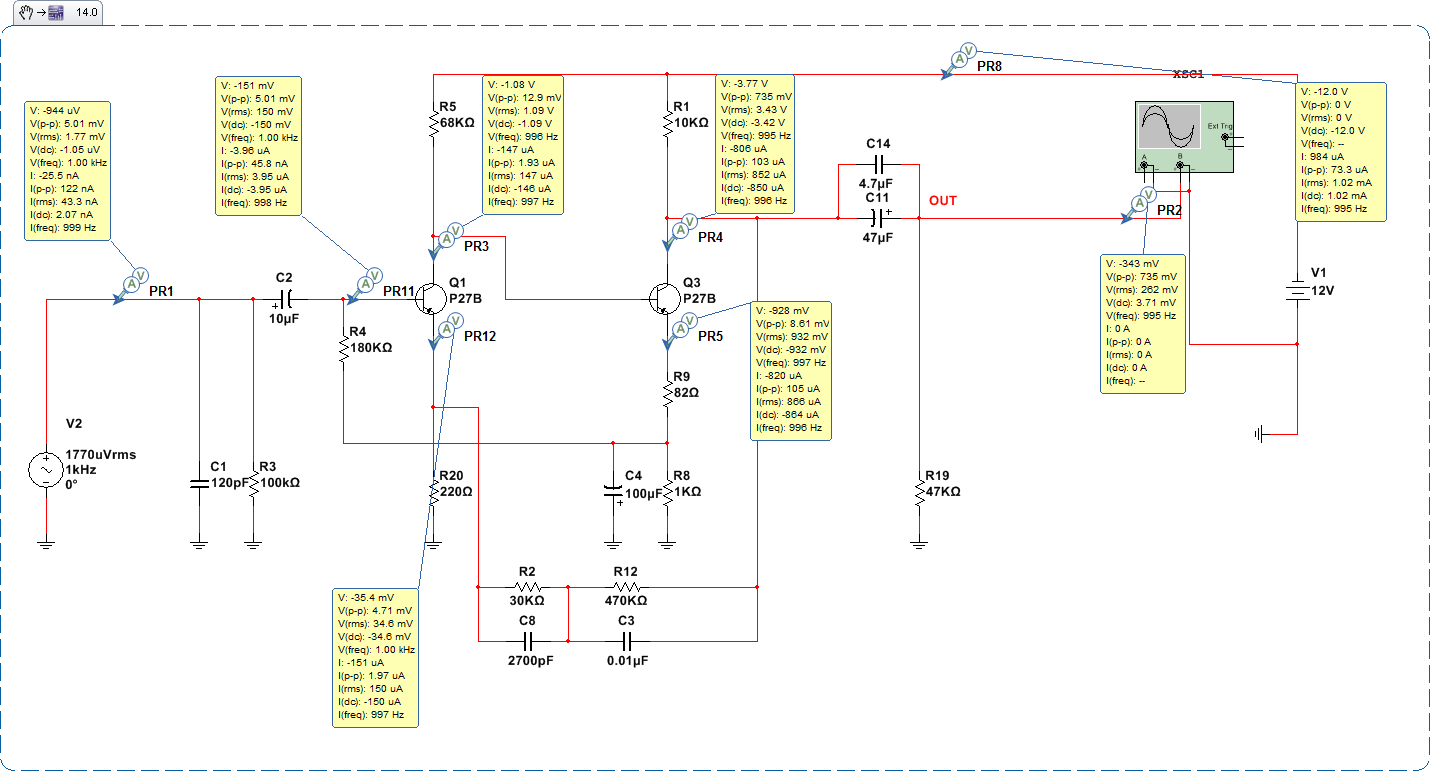Select capacitor C3 0.01µF symbol

625,639
